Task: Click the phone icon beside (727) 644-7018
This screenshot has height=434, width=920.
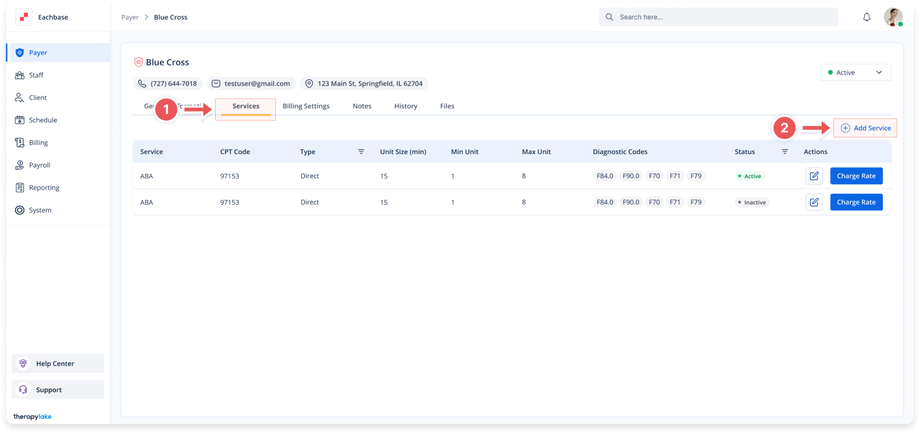Action: (x=141, y=84)
